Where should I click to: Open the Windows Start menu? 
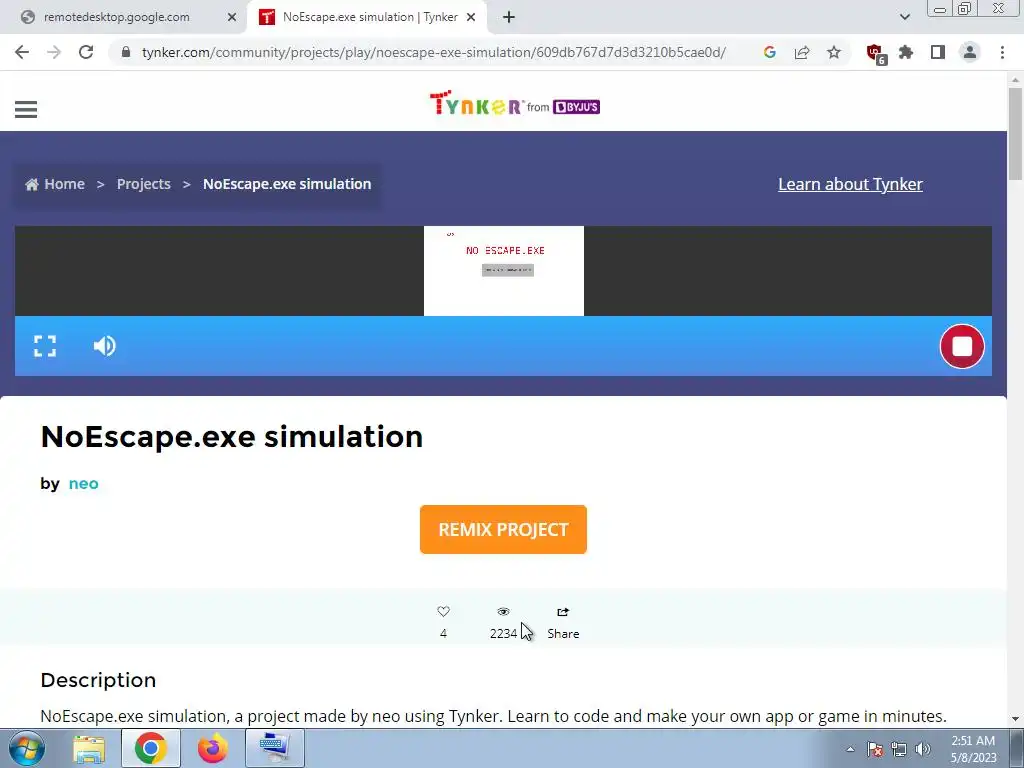click(x=26, y=748)
